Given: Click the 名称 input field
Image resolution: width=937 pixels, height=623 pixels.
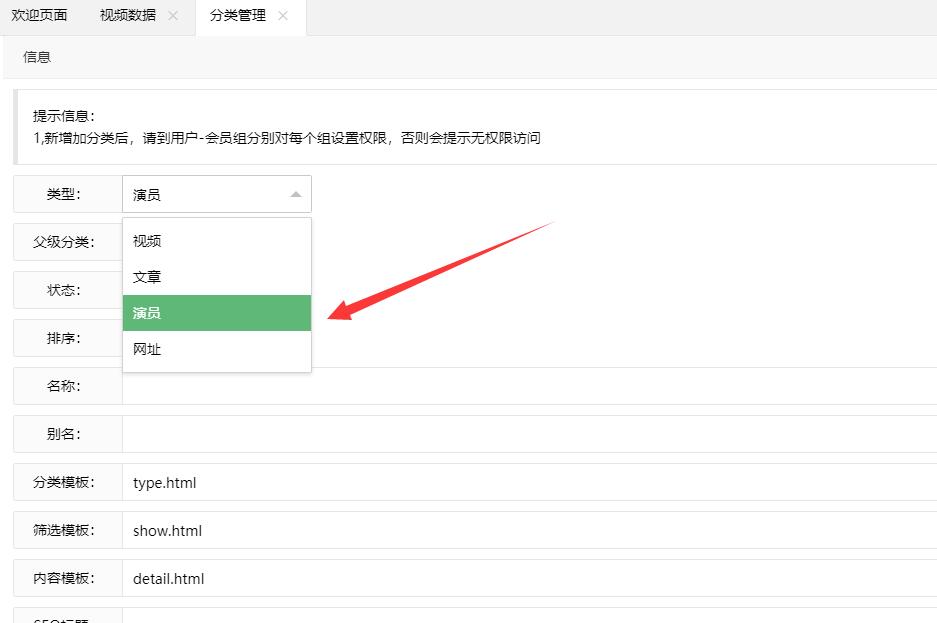Looking at the screenshot, I should (529, 386).
